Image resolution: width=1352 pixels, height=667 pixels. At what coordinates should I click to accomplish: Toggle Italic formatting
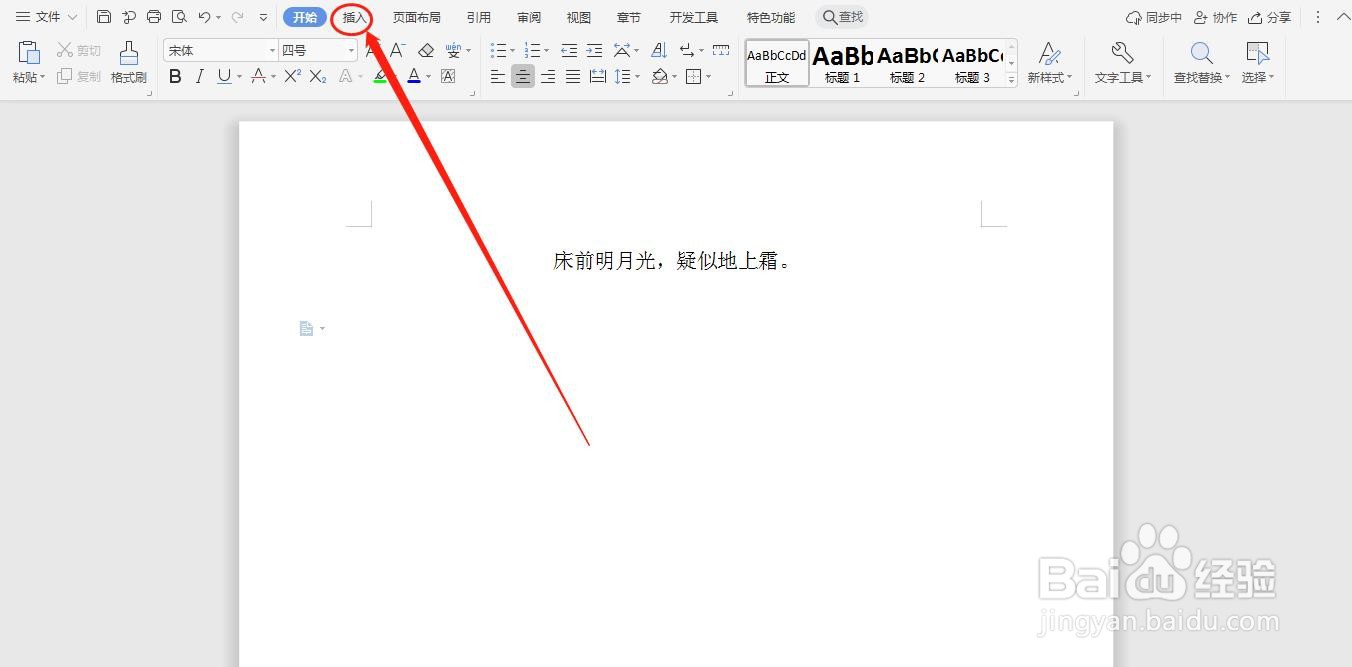199,76
